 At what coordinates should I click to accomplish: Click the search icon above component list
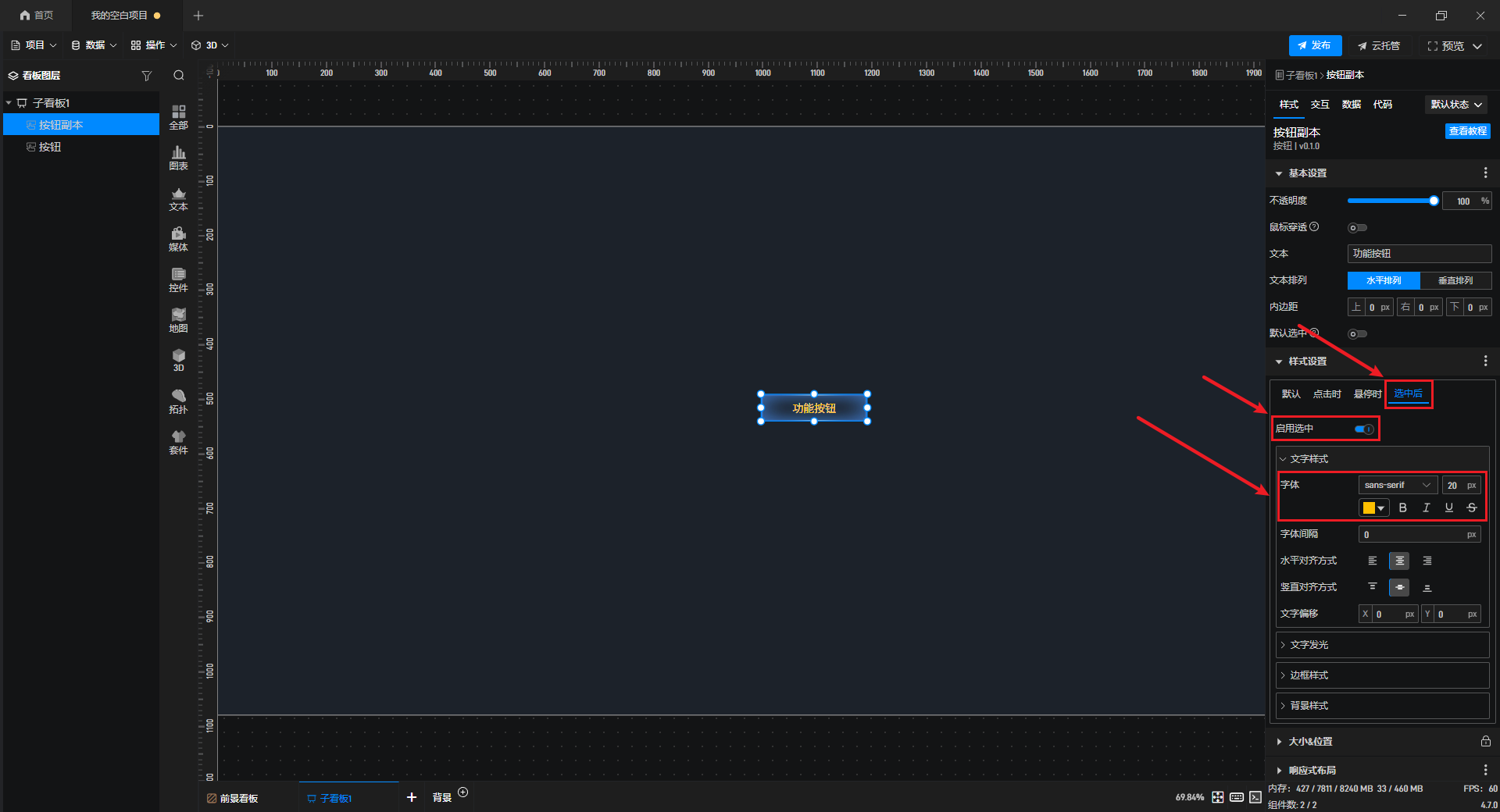coord(179,76)
